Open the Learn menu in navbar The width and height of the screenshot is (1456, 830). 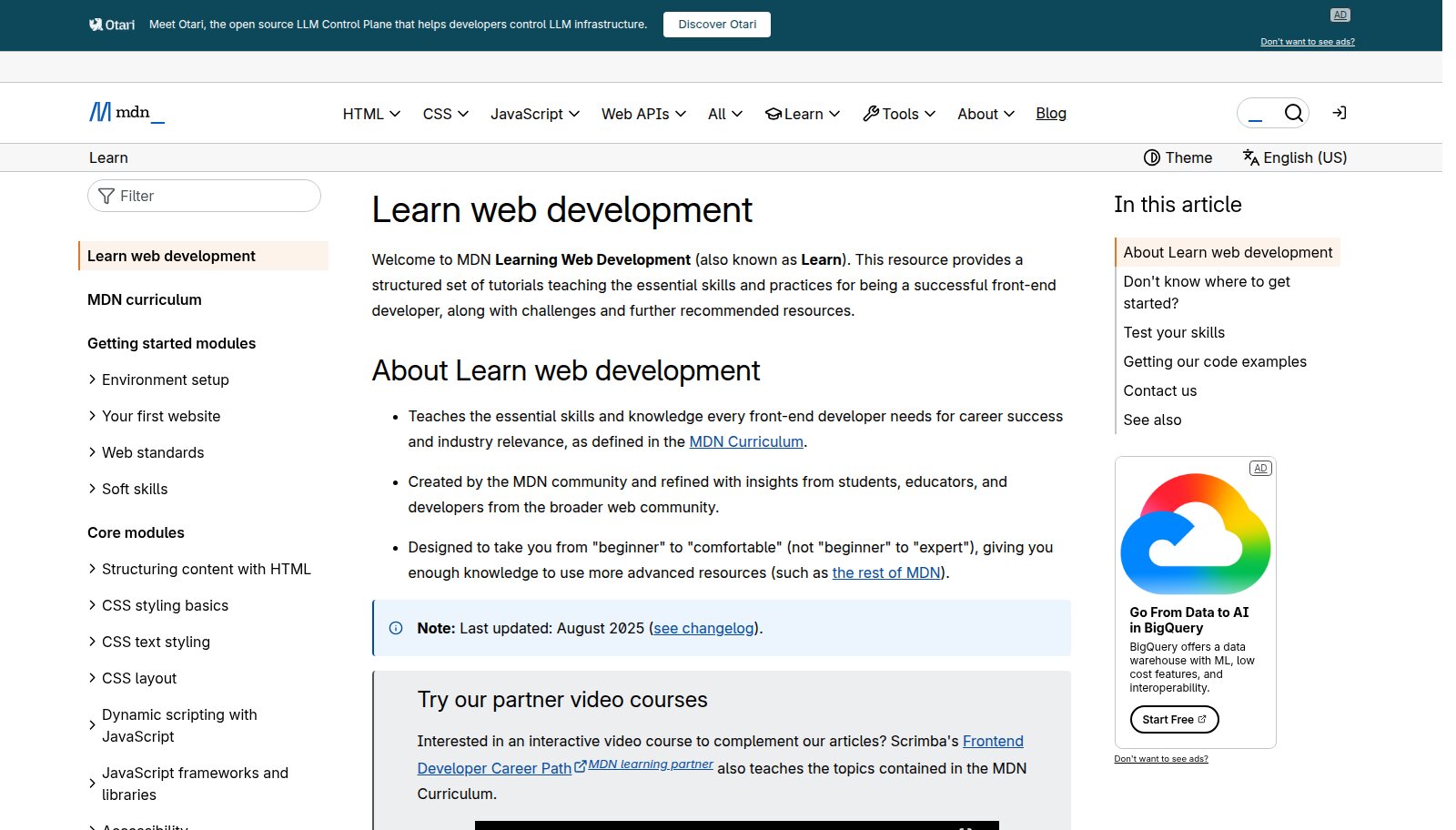803,114
